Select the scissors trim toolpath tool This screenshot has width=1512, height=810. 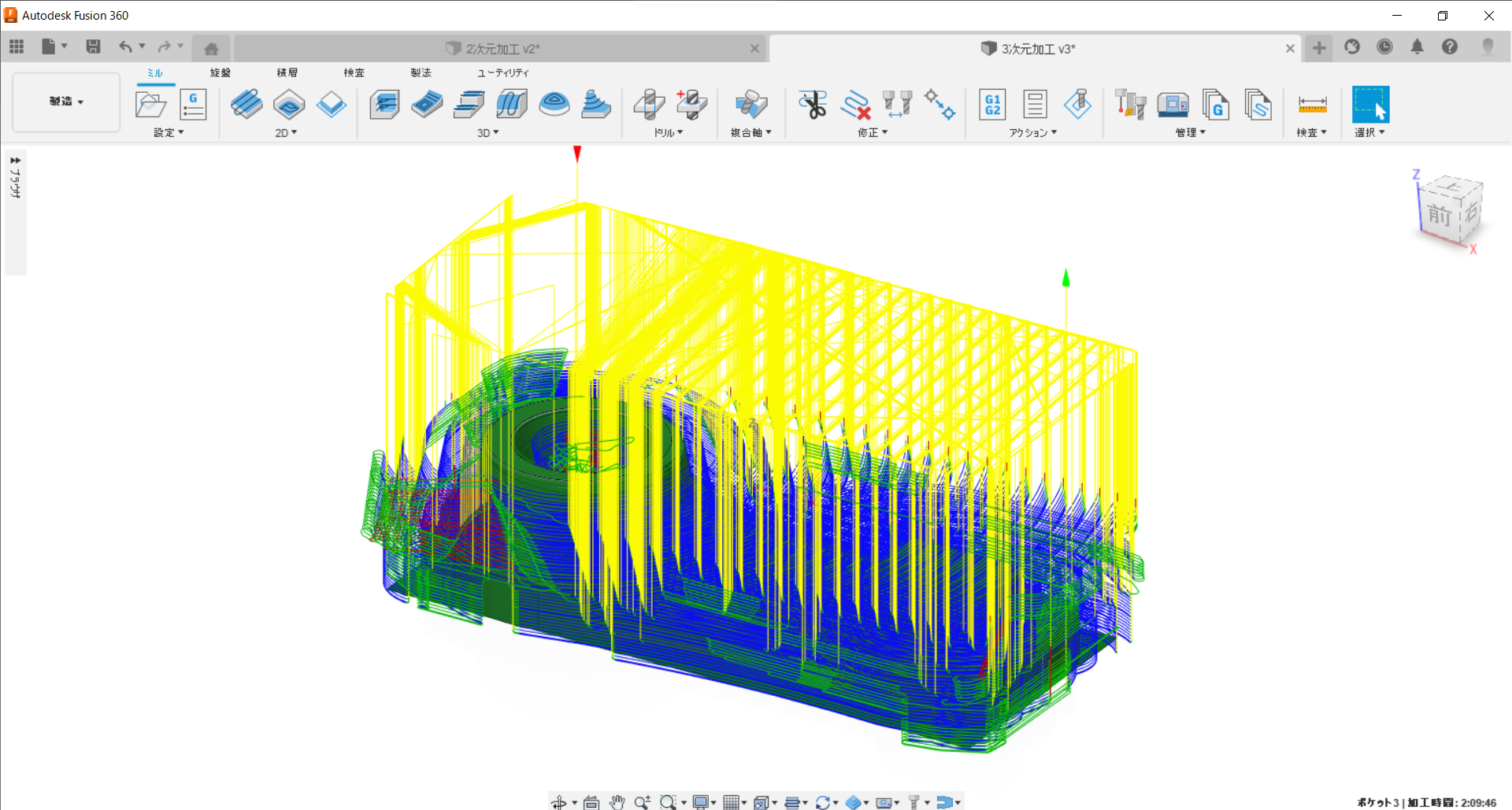(x=812, y=105)
